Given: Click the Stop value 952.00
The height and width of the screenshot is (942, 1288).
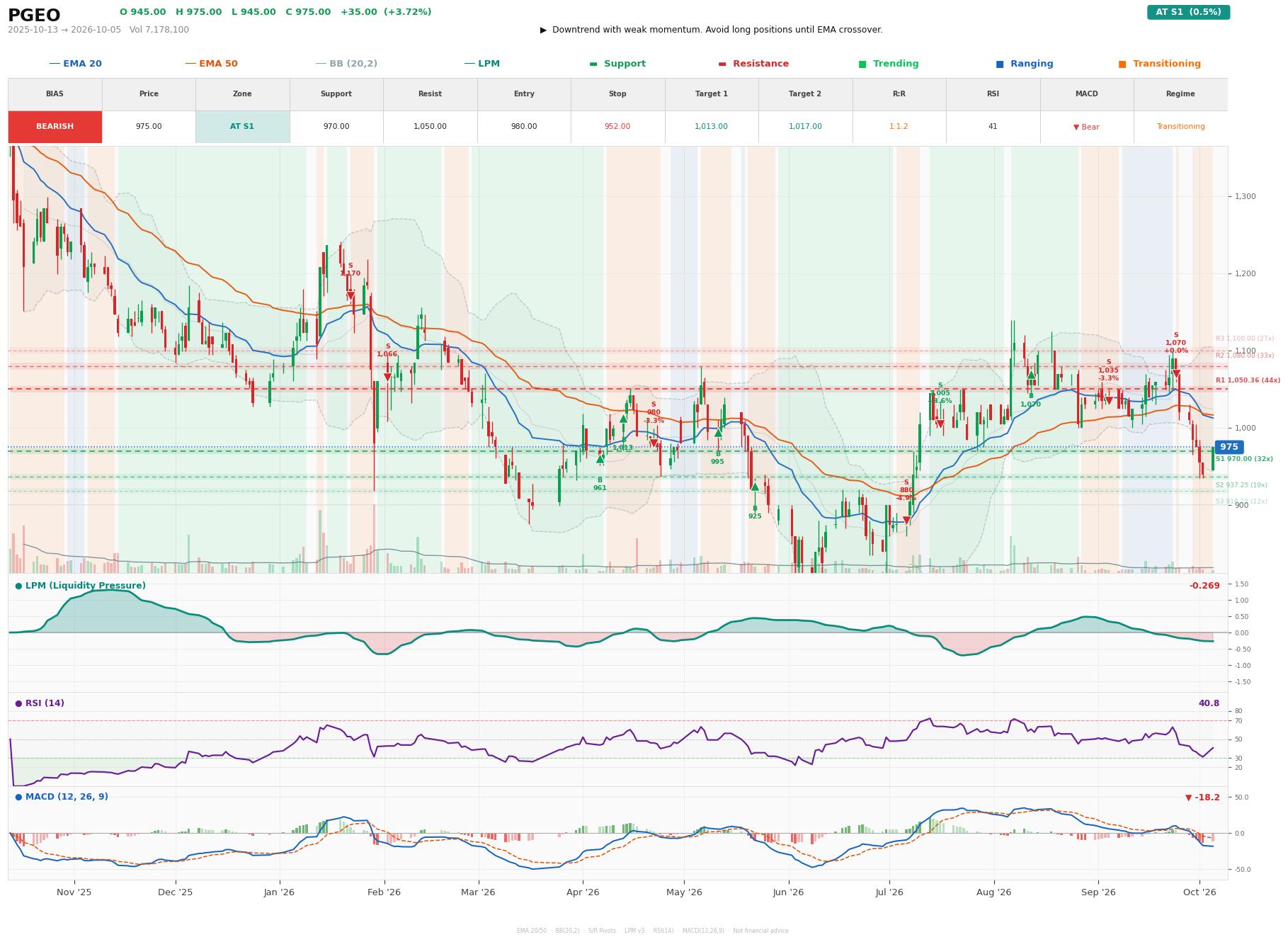Looking at the screenshot, I should point(617,127).
